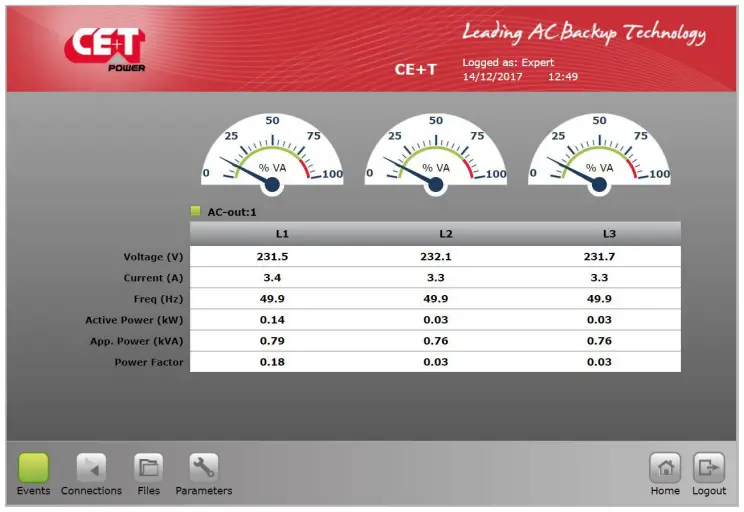Click the Active Power (kW) row label

[x=134, y=320]
